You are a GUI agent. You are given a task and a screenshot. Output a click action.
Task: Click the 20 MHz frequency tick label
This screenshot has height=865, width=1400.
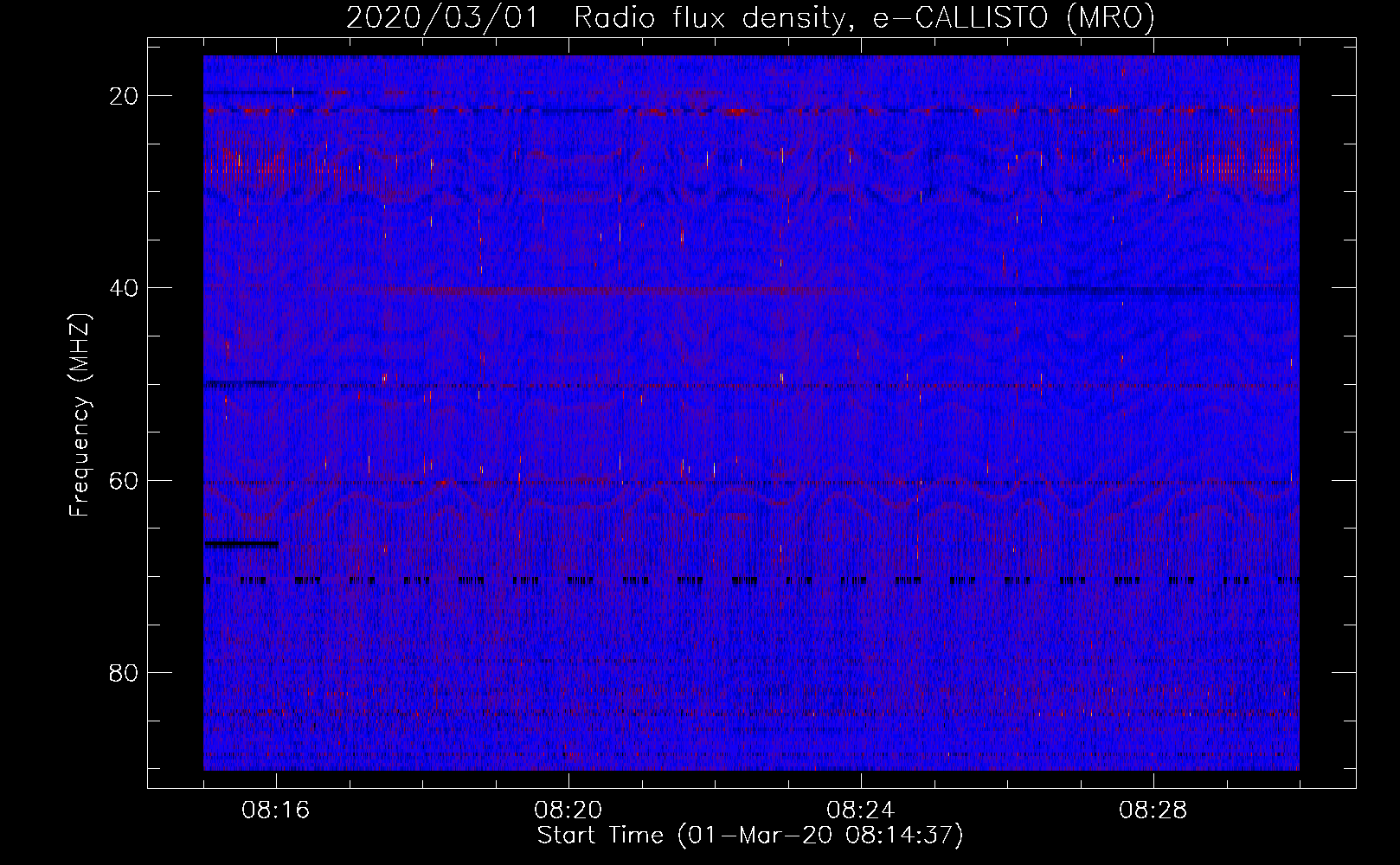(x=124, y=96)
